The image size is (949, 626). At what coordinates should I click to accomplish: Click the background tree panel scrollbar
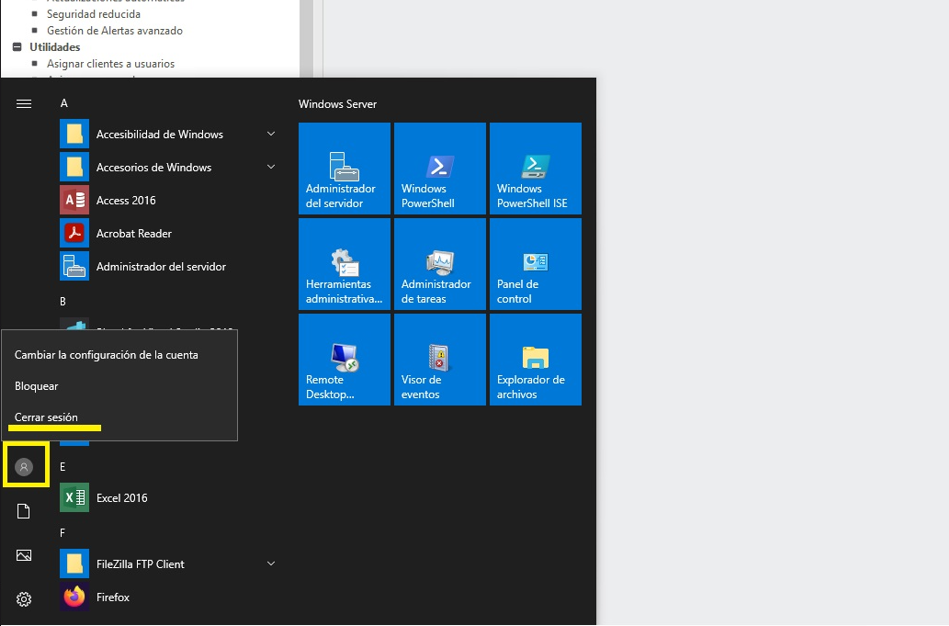306,39
